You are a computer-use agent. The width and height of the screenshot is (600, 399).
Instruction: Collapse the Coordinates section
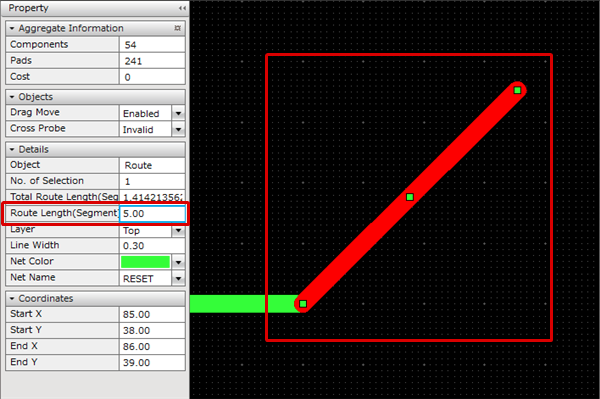click(12, 298)
